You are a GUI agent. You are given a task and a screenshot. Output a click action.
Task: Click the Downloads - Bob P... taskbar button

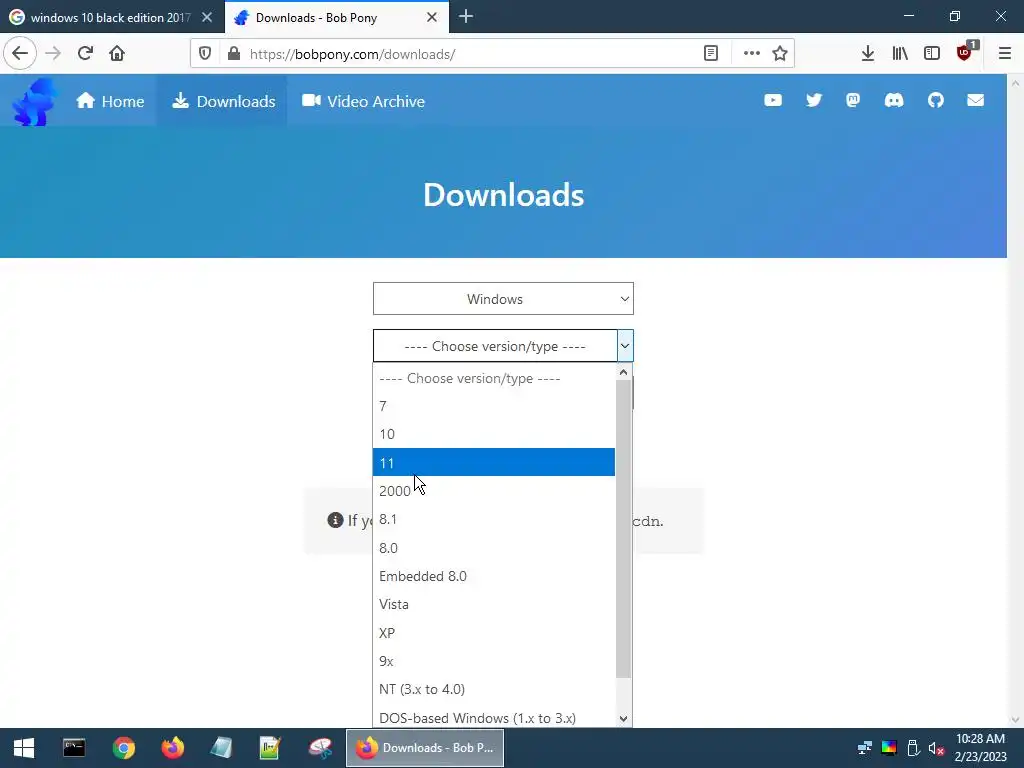pyautogui.click(x=425, y=748)
